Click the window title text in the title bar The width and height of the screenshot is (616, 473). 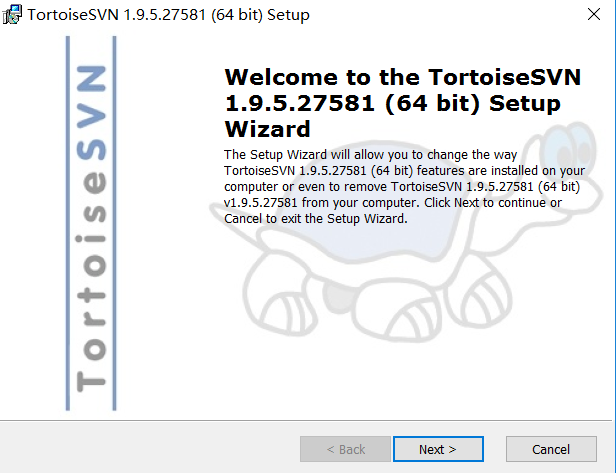pos(168,15)
